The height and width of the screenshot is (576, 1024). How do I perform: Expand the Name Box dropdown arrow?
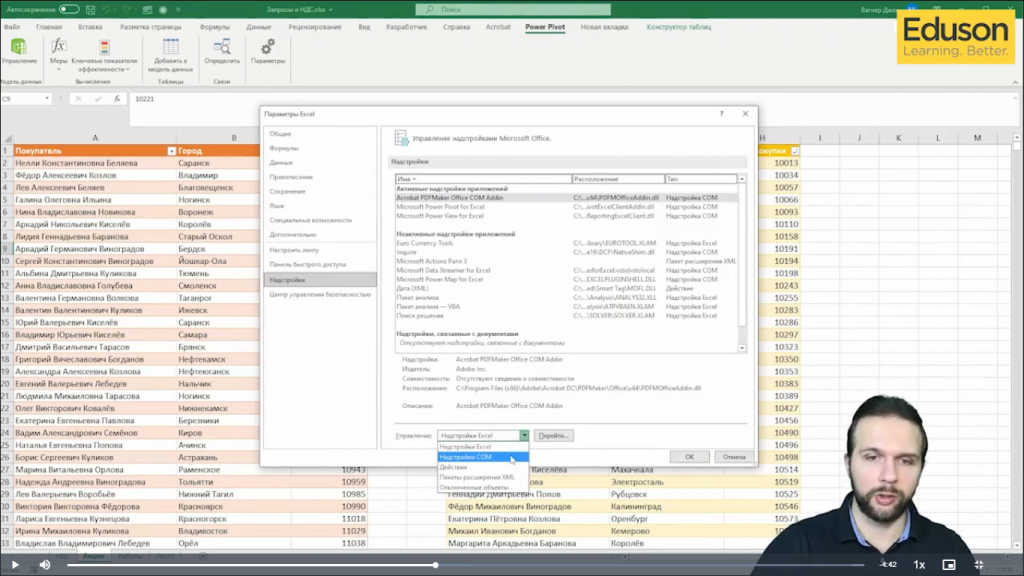pyautogui.click(x=47, y=99)
